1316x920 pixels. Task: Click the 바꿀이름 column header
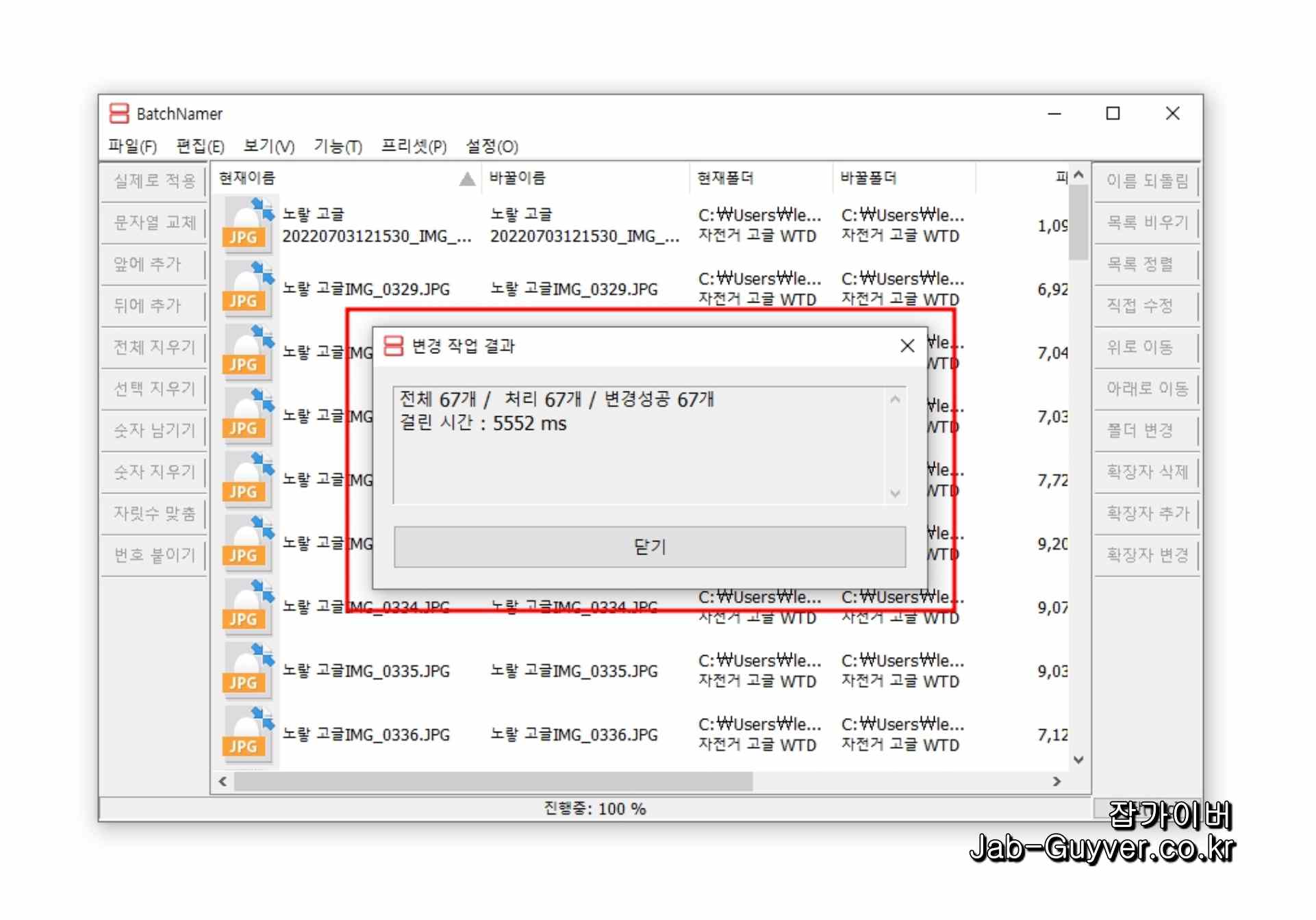pos(517,179)
